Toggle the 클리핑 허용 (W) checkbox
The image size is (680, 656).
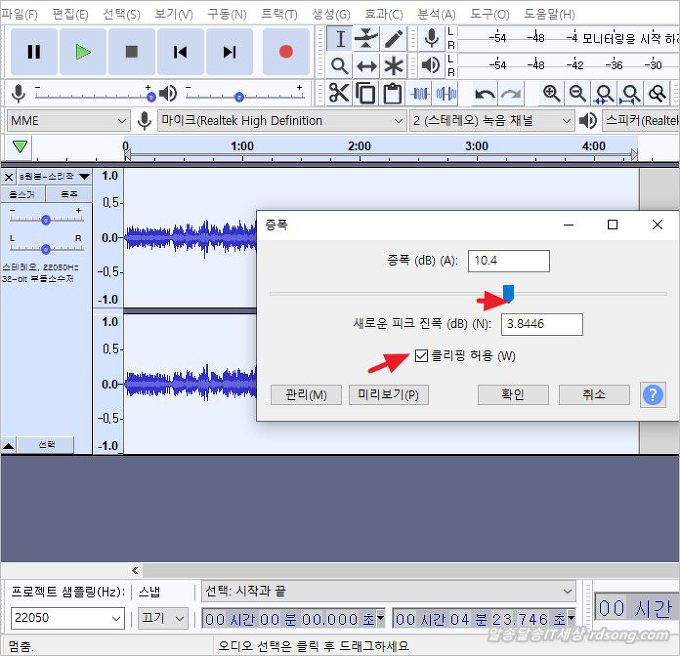[421, 356]
